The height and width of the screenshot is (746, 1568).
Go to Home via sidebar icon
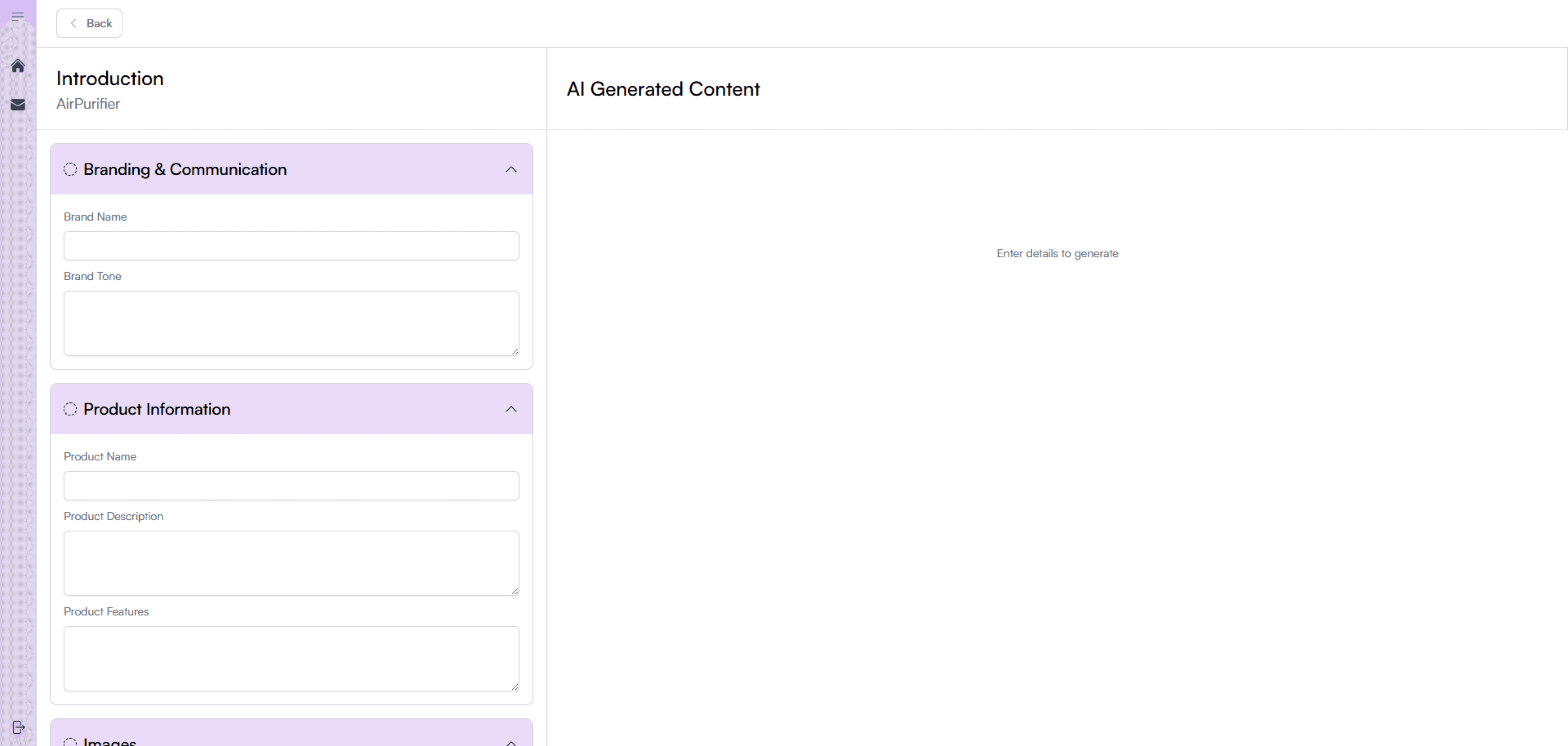18,66
